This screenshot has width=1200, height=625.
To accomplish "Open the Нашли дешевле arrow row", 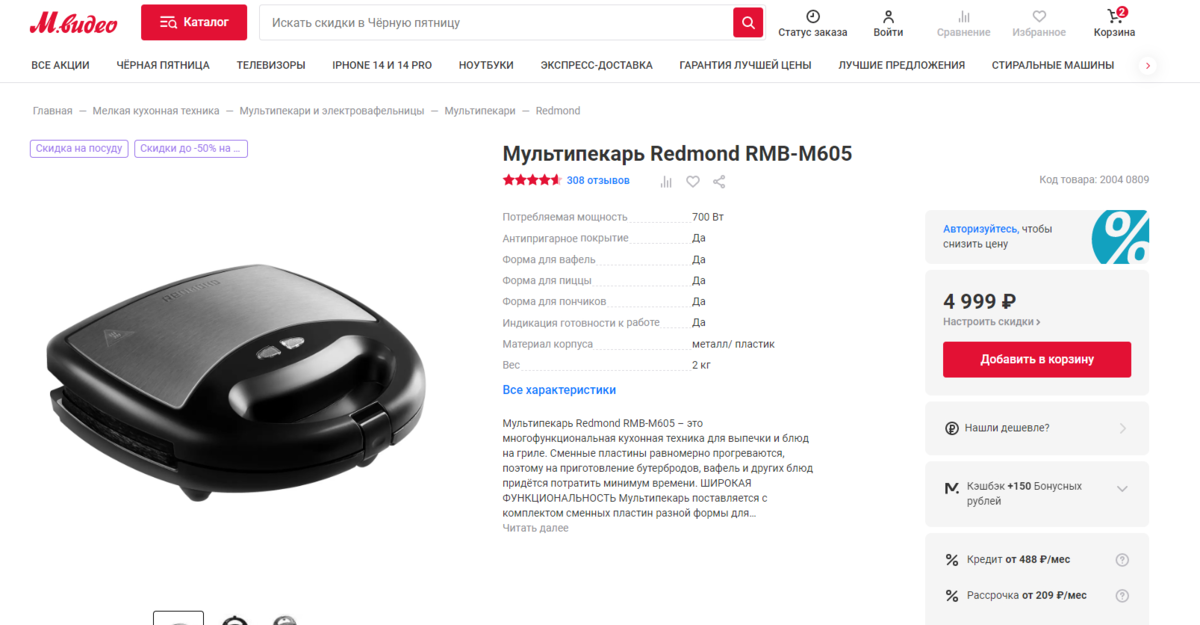I will [x=1037, y=428].
